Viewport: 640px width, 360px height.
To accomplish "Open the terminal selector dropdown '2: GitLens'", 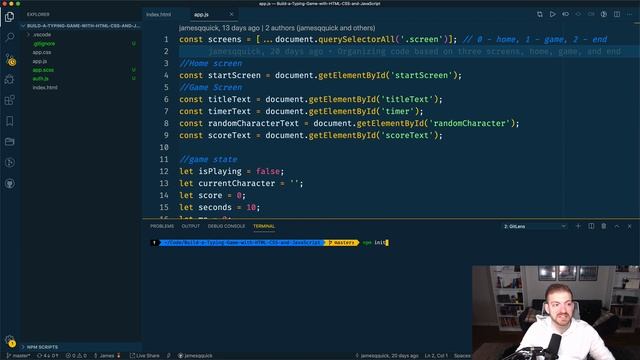I will [535, 226].
